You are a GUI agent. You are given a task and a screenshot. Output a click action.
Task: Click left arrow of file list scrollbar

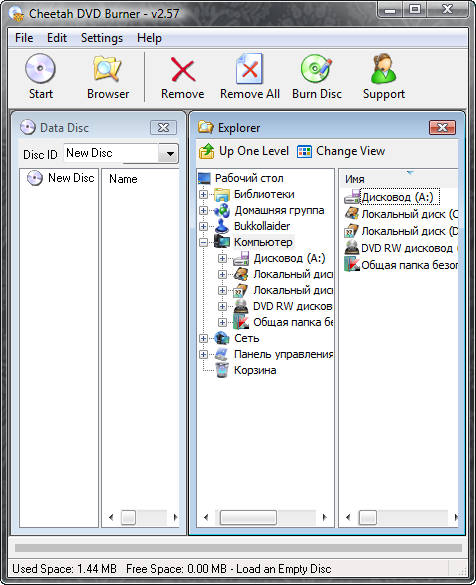tap(348, 517)
